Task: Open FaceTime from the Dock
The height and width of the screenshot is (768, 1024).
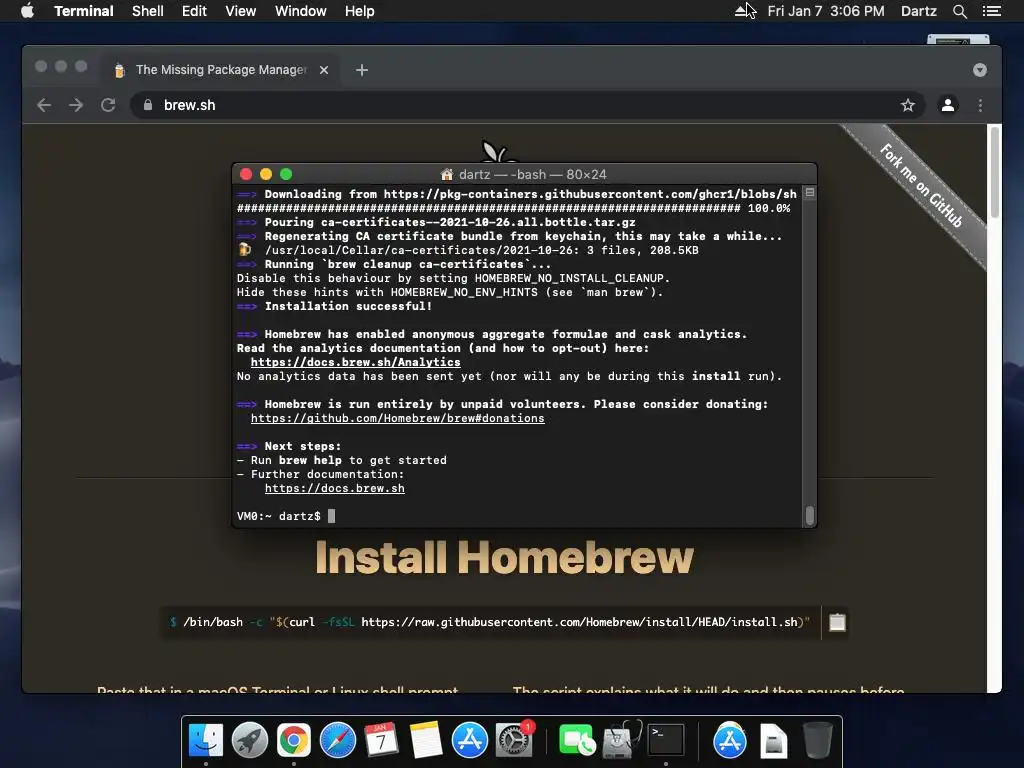Action: coord(577,741)
